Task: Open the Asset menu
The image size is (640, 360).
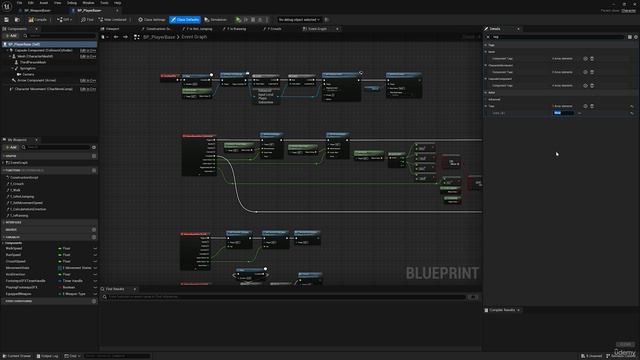Action: (x=44, y=3)
